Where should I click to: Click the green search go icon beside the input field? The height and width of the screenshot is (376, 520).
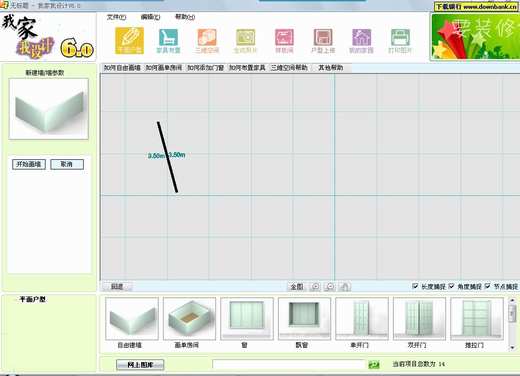(374, 364)
